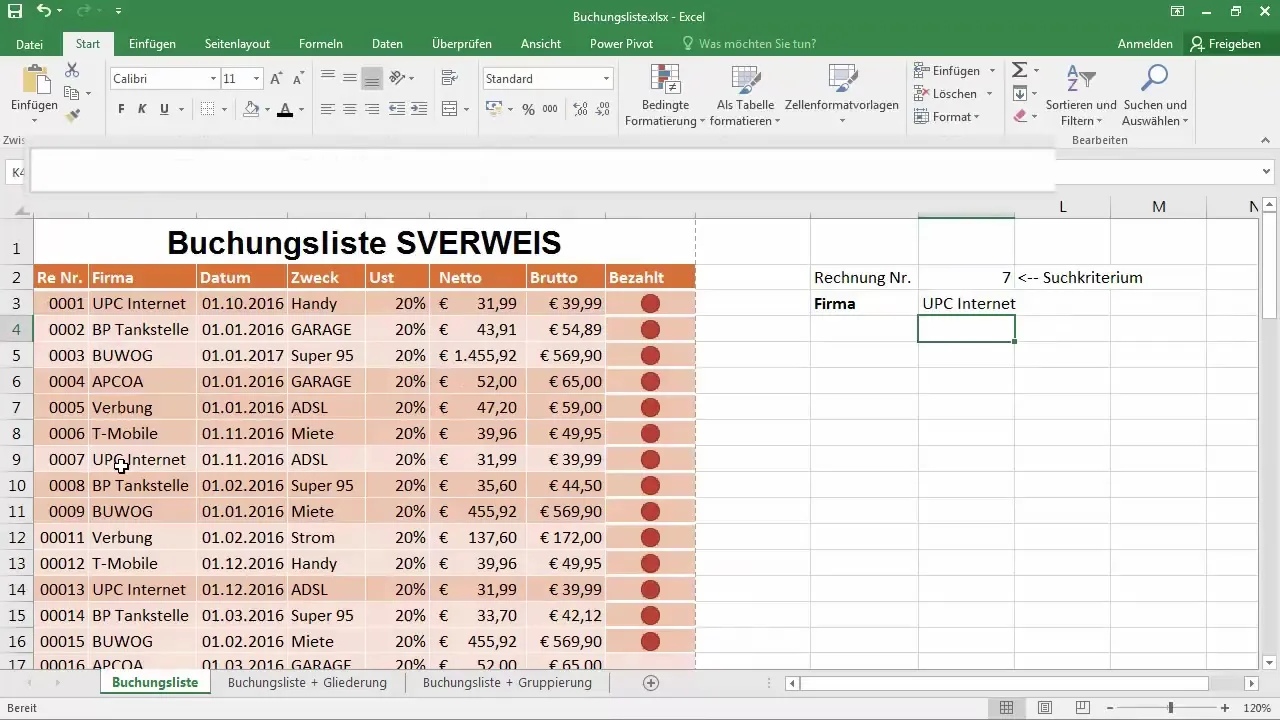Apply the percent style format
Viewport: 1280px width, 720px height.
[528, 109]
